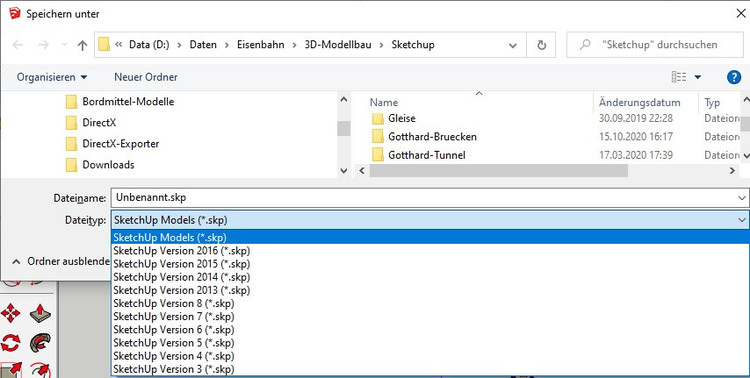750x378 pixels.
Task: Click the file list horizontal scrollbar thumb
Action: coord(498,170)
